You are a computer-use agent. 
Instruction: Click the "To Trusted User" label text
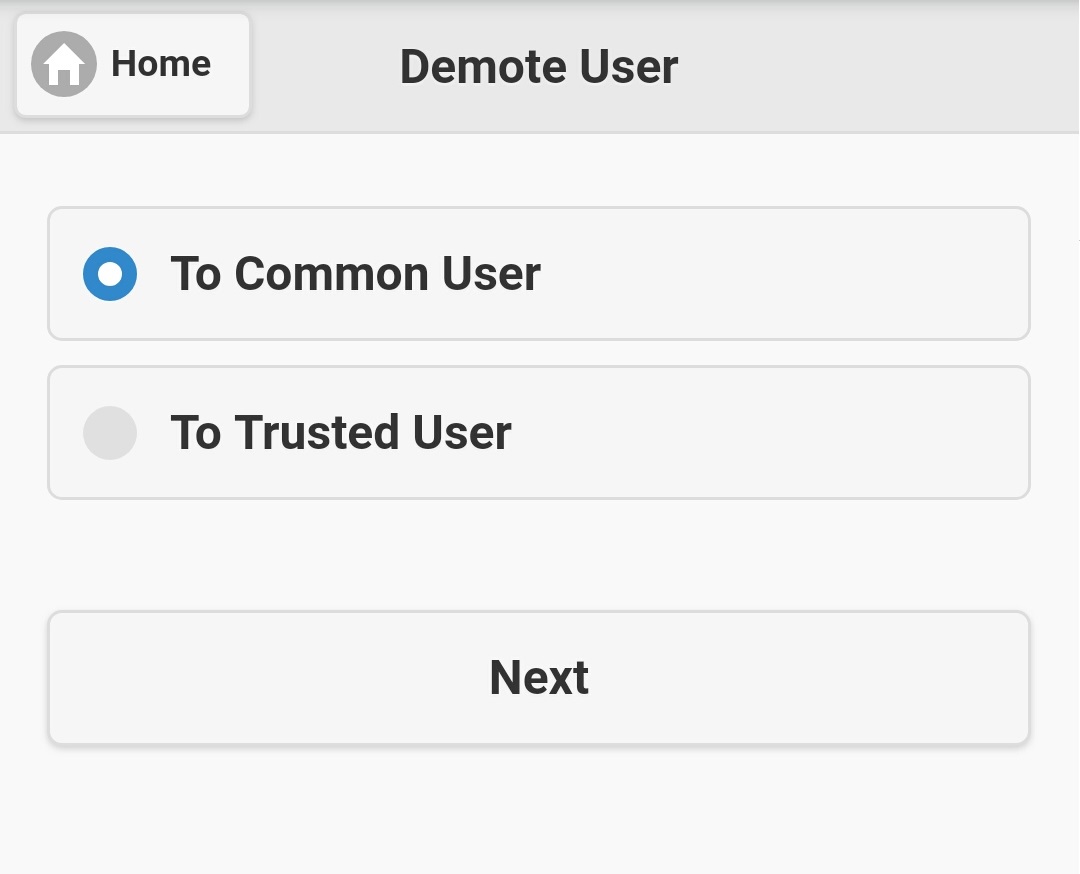pos(341,433)
